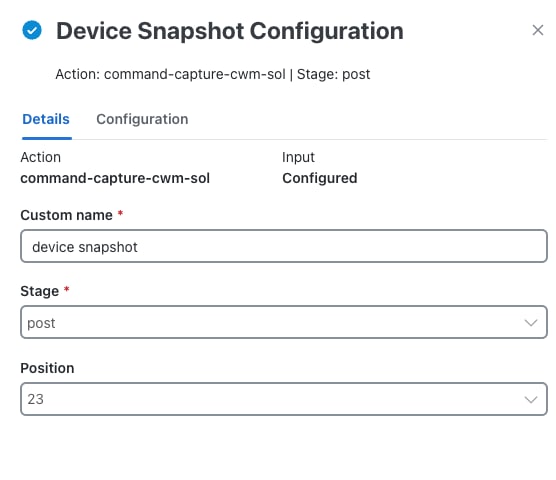The image size is (556, 480).
Task: Click the Device Snapshot Configuration title
Action: (x=230, y=31)
